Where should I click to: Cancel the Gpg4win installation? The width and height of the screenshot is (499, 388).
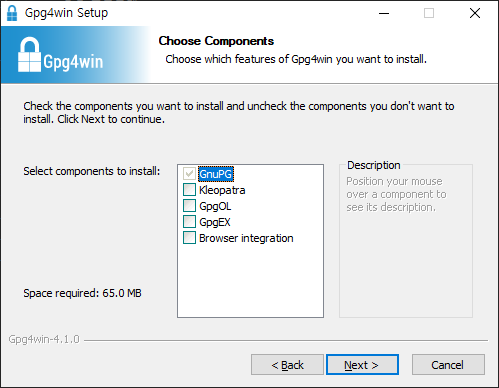(x=448, y=365)
